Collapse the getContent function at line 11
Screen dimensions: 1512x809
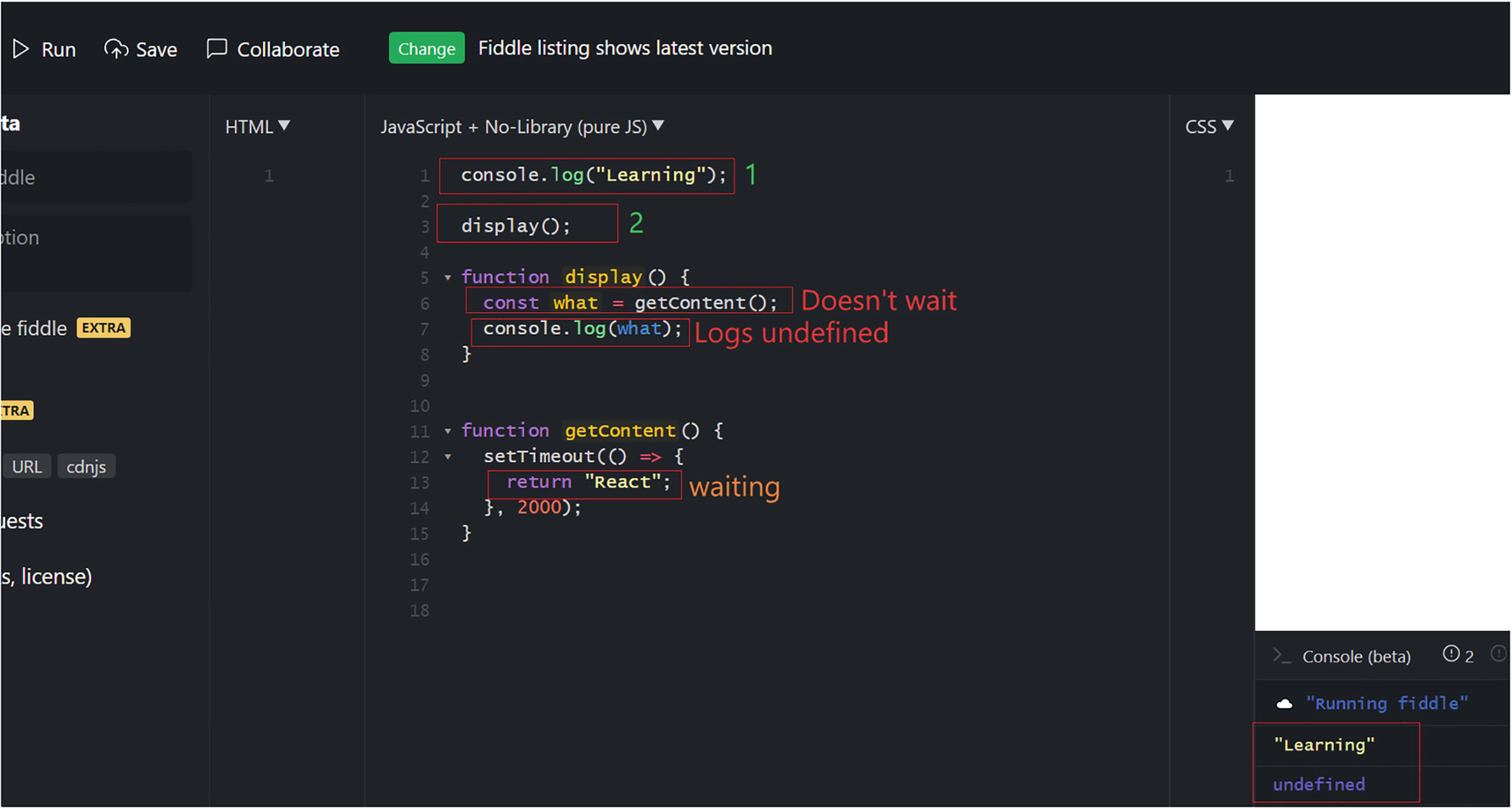448,431
